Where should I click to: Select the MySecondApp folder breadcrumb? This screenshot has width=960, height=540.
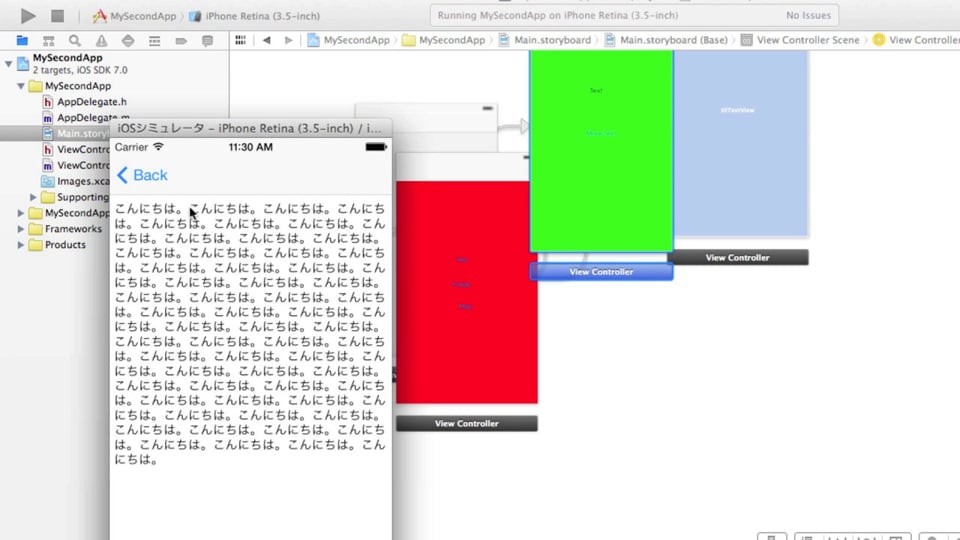click(443, 40)
